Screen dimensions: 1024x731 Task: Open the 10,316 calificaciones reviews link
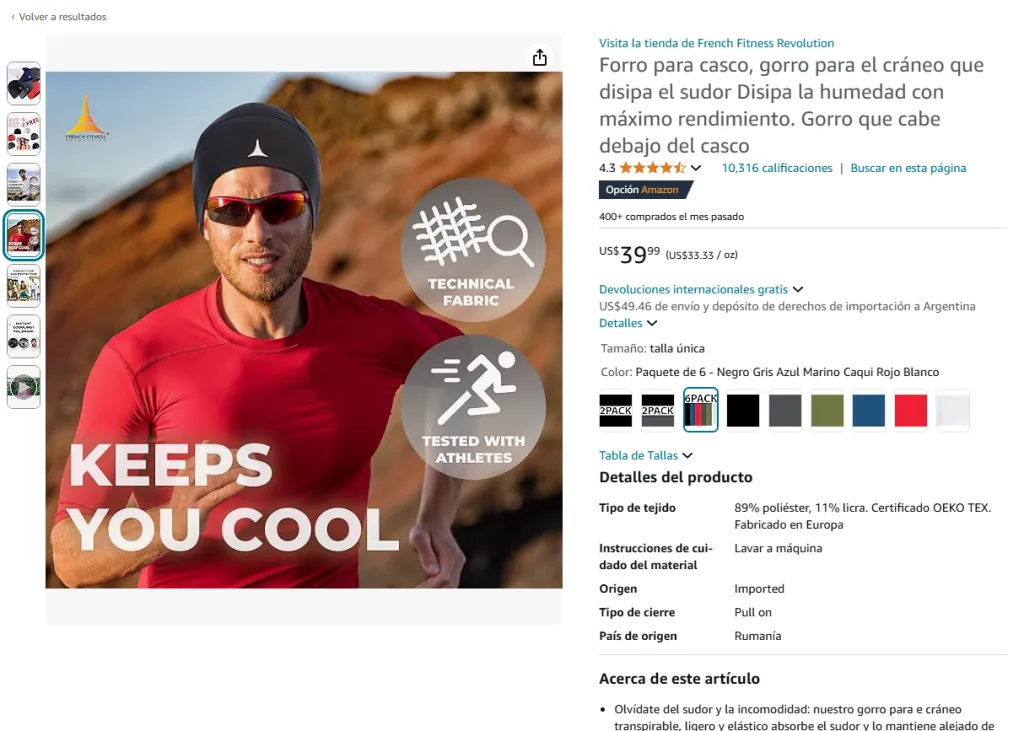coord(777,168)
